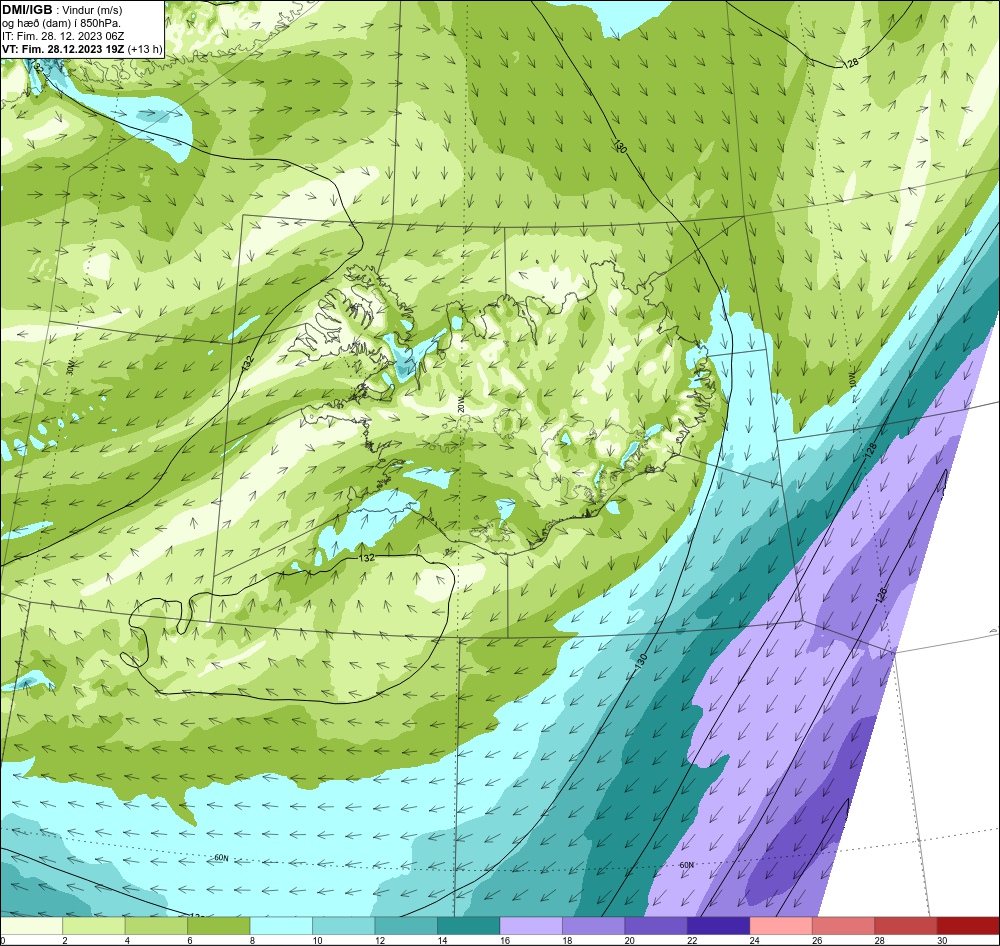Click the 'DMI/IGB : Vindur (m/s)' title text
Image resolution: width=1000 pixels, height=946 pixels.
coord(62,10)
